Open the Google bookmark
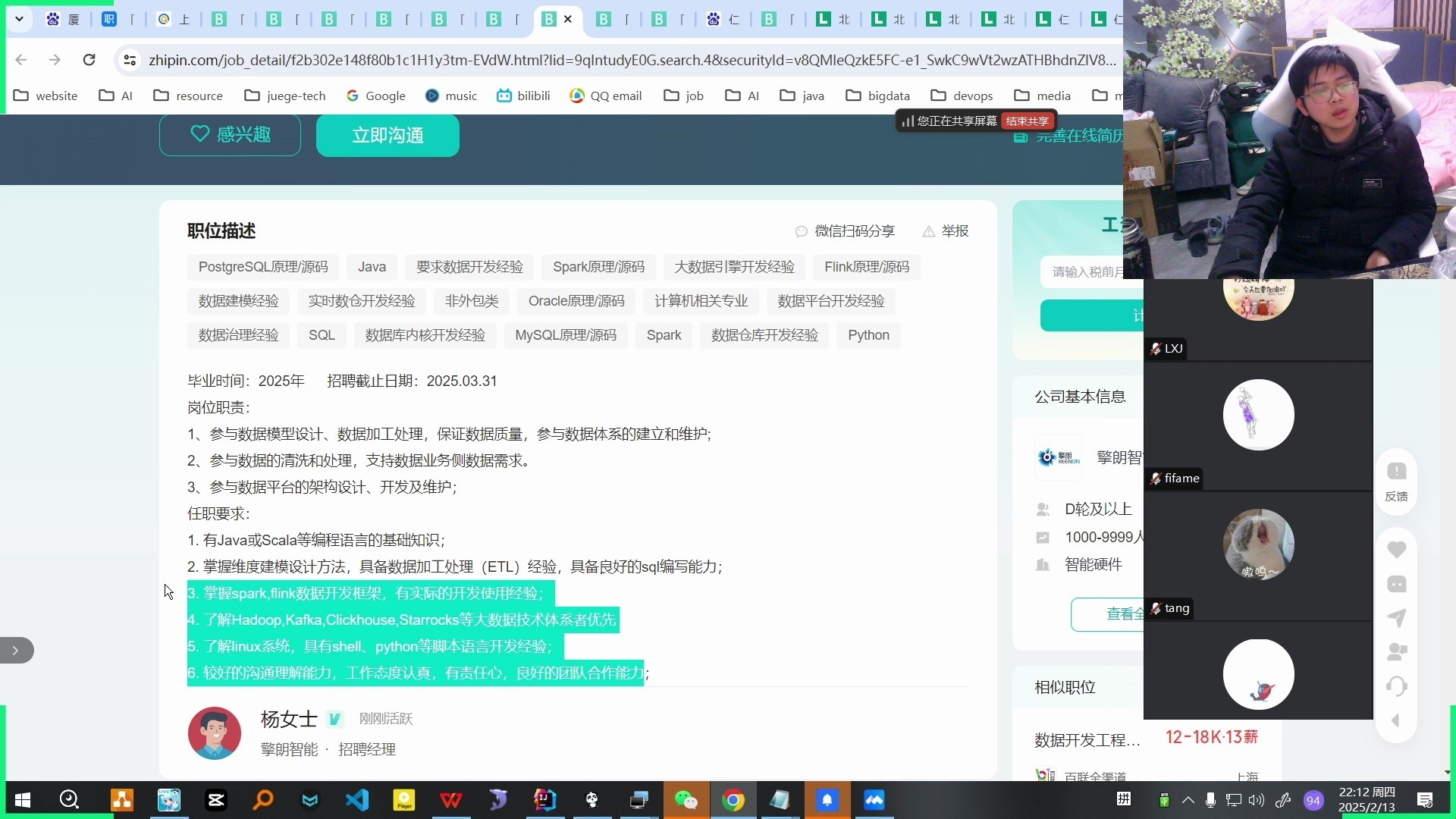 pyautogui.click(x=376, y=96)
